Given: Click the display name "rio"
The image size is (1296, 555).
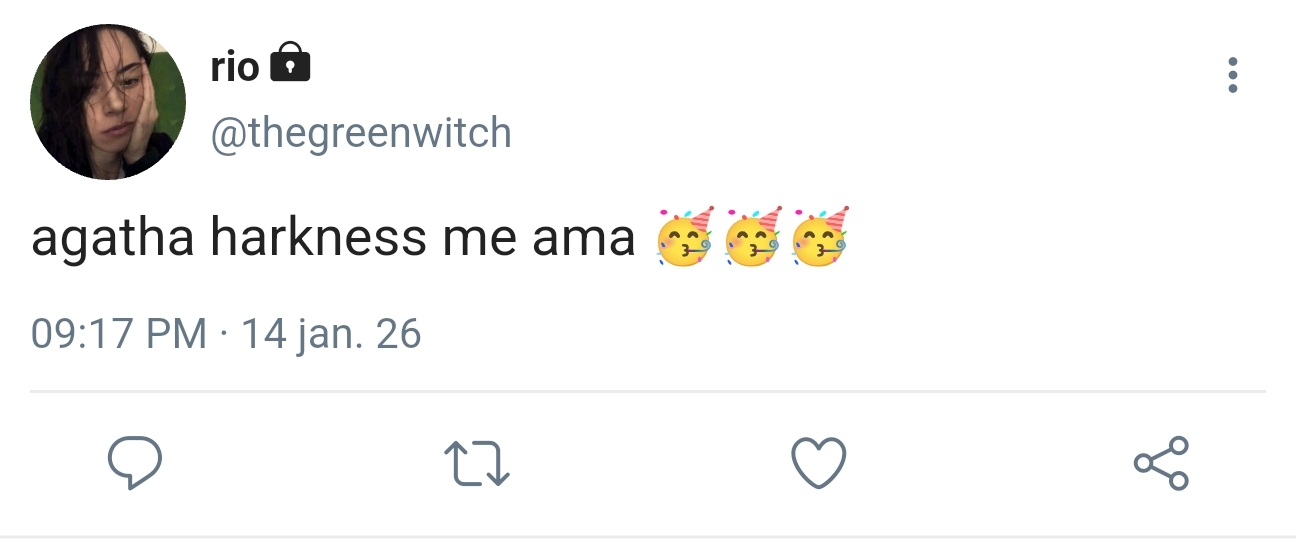Looking at the screenshot, I should [x=235, y=67].
